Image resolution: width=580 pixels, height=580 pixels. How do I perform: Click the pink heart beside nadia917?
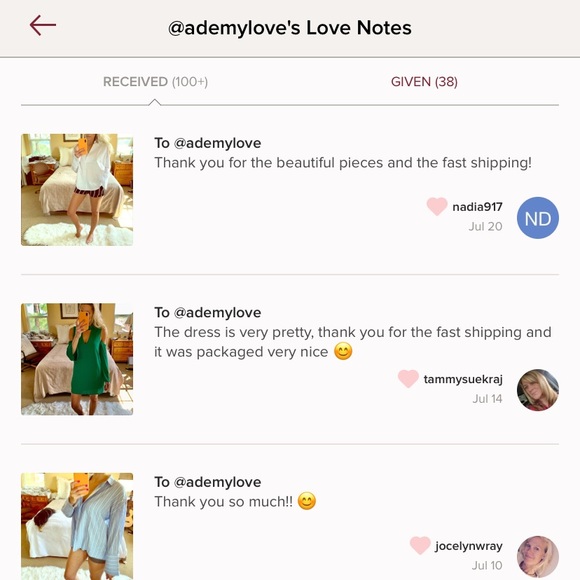point(437,206)
